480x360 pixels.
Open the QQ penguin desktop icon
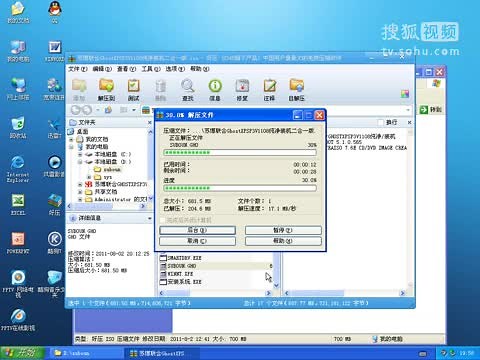pyautogui.click(x=55, y=12)
